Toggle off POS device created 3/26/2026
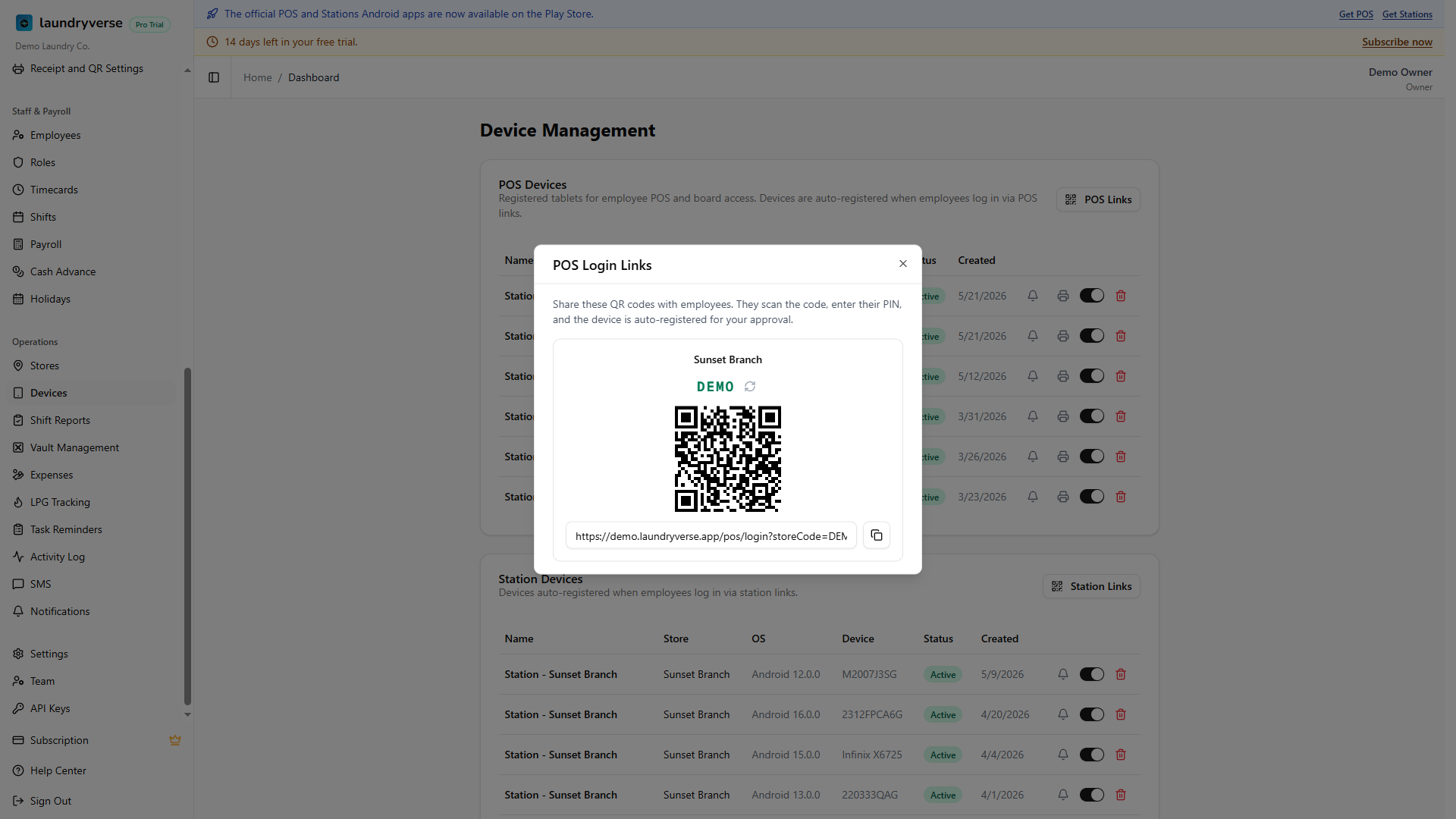The height and width of the screenshot is (819, 1456). point(1092,457)
